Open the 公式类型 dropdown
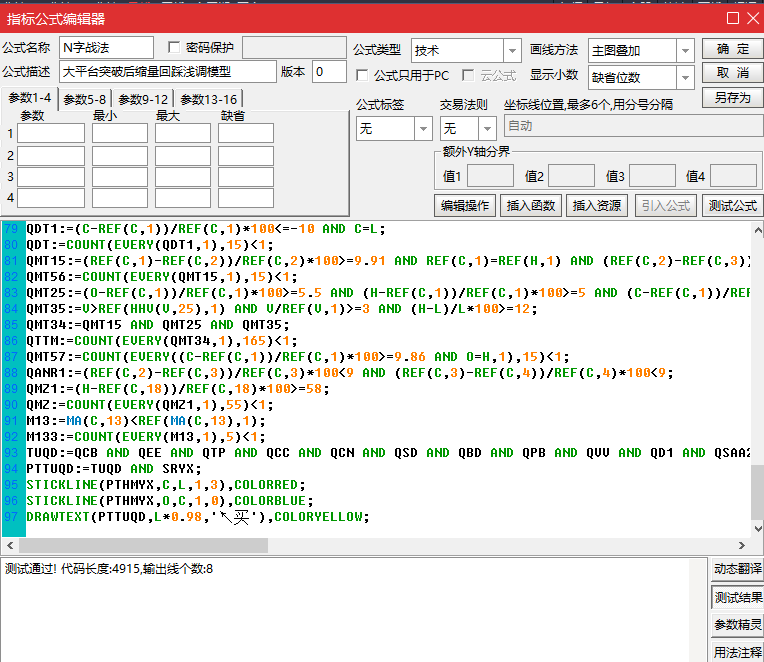Viewport: 764px width, 662px height. click(511, 50)
